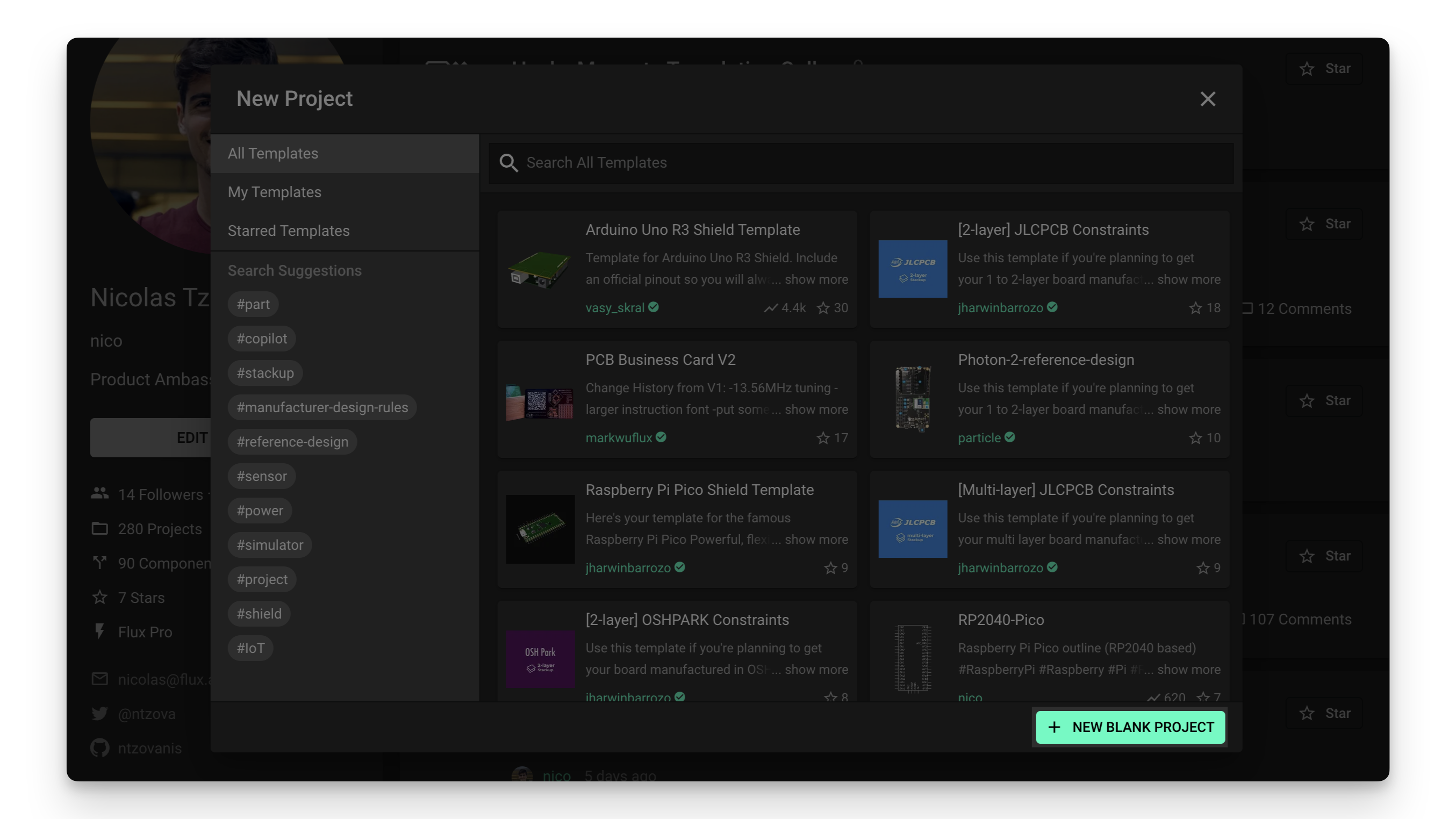1456x819 pixels.
Task: Expand OSHPARK Constraints show more
Action: (x=816, y=669)
